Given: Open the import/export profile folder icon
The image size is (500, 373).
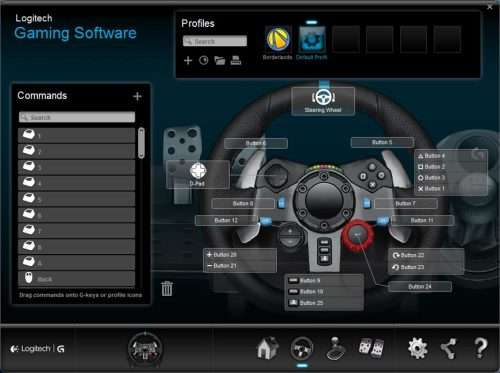Looking at the screenshot, I should 220,60.
